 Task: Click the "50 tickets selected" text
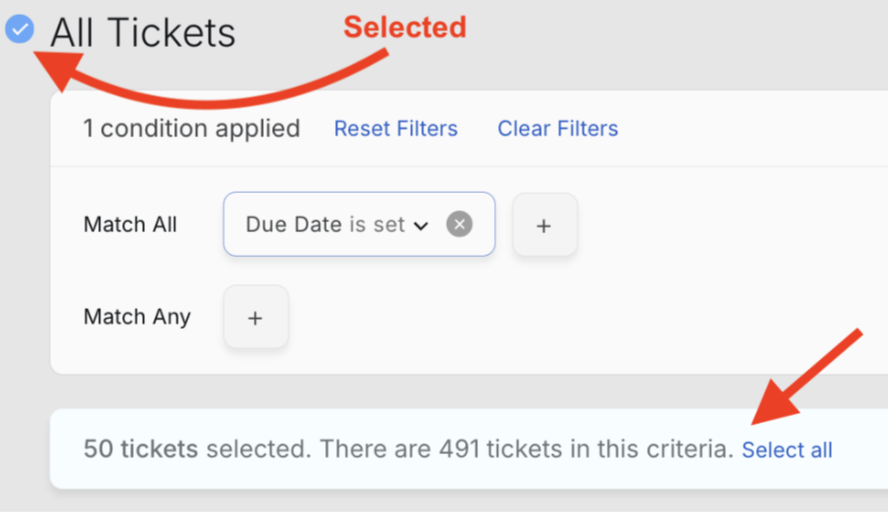click(x=141, y=449)
